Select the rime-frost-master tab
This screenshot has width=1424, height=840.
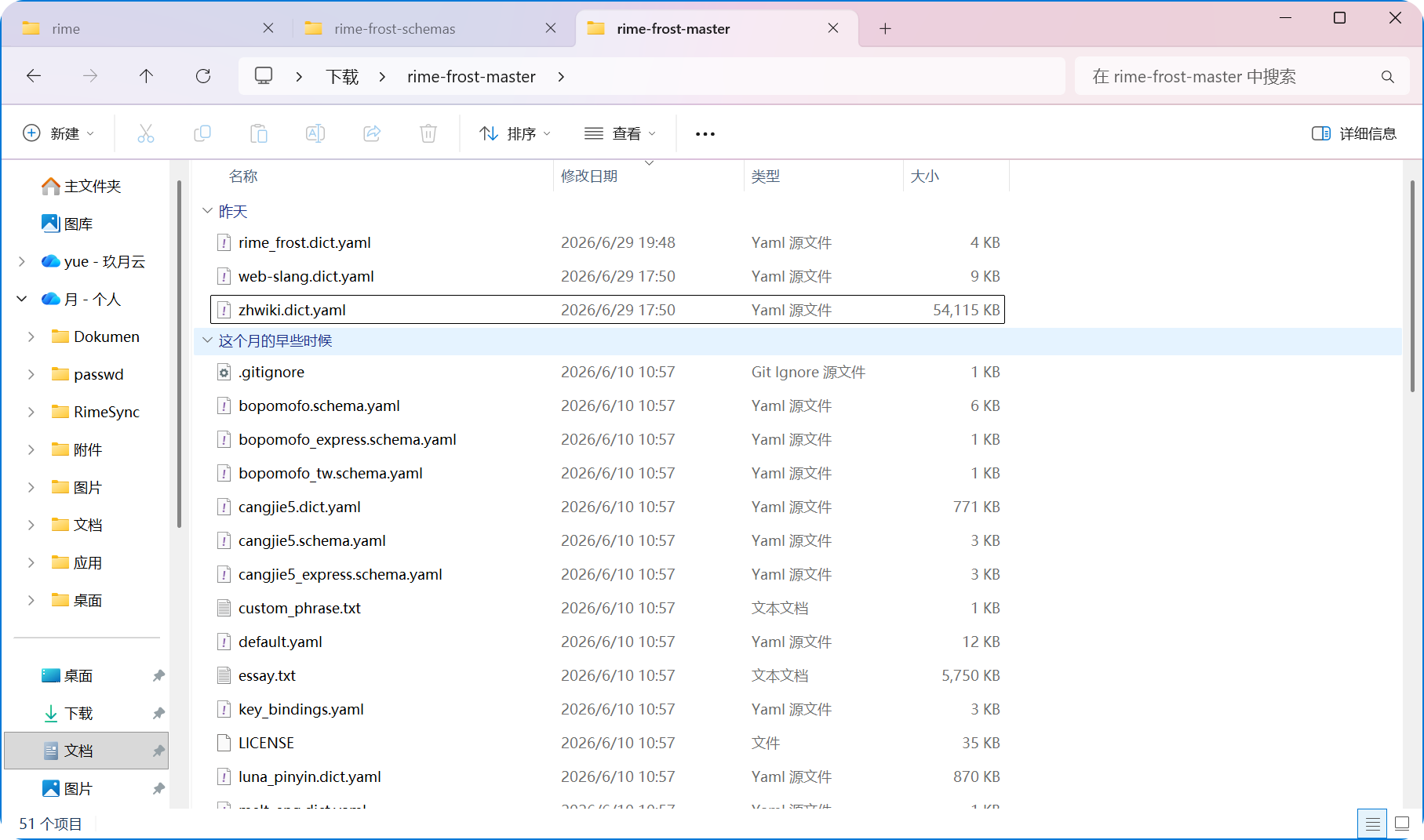(716, 29)
